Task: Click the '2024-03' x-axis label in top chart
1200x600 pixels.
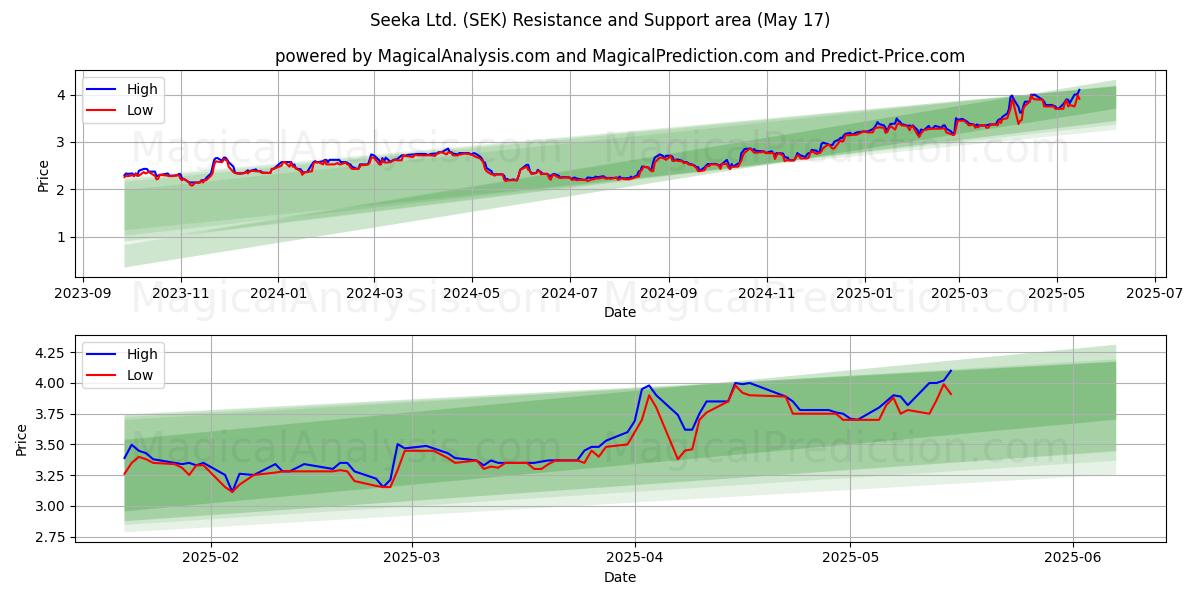Action: coord(373,294)
